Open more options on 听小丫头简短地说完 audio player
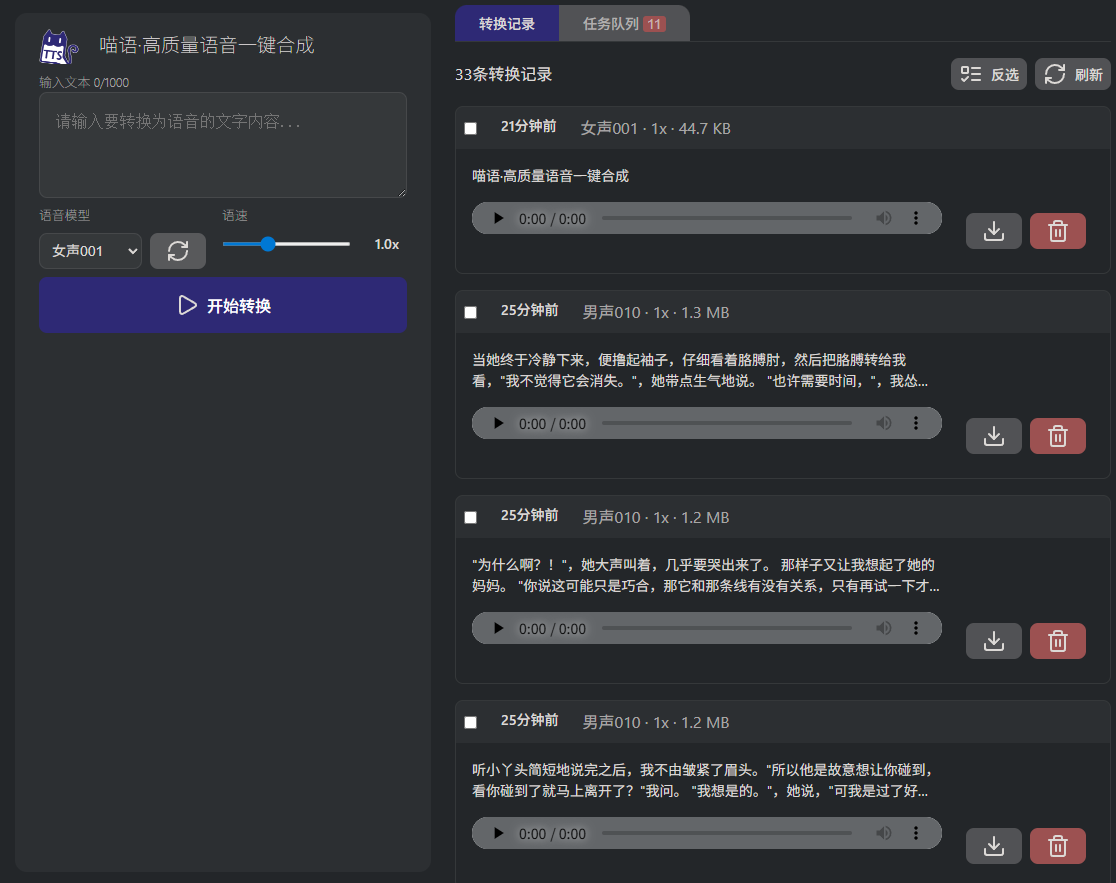This screenshot has height=883, width=1116. [x=916, y=833]
